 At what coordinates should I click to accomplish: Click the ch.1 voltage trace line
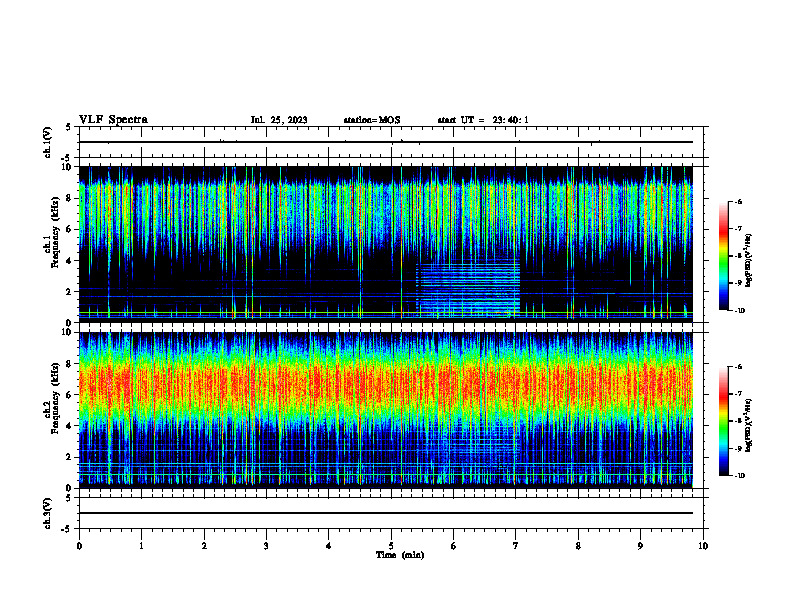click(x=386, y=142)
